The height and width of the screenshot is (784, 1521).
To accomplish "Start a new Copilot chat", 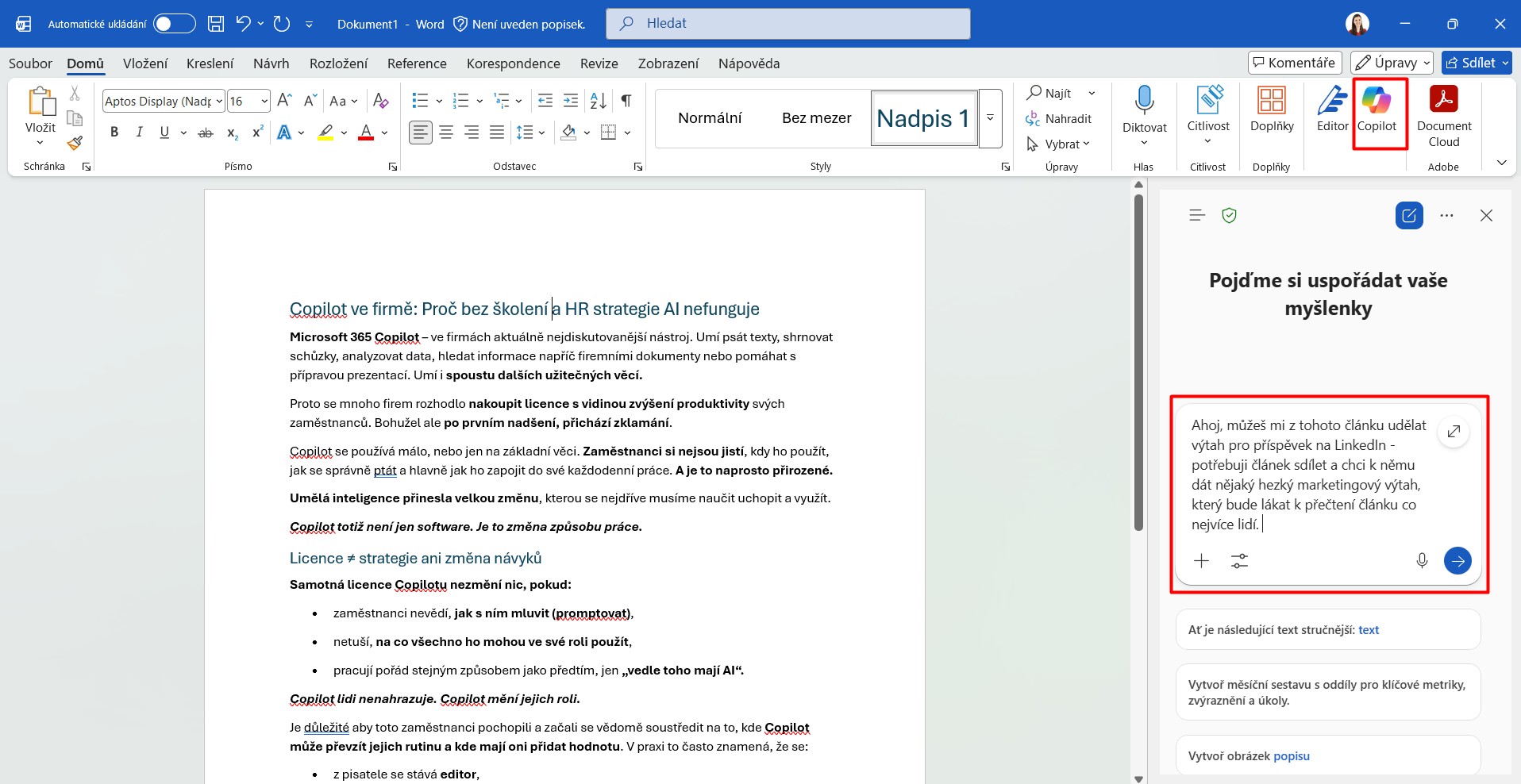I will tap(1409, 215).
